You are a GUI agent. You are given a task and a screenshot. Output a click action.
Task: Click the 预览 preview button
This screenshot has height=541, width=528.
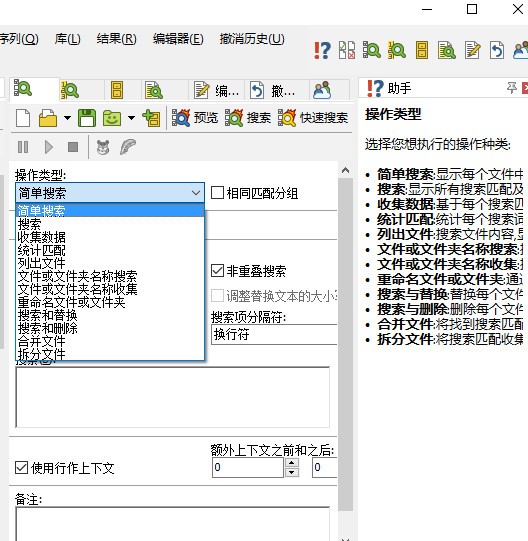point(195,118)
